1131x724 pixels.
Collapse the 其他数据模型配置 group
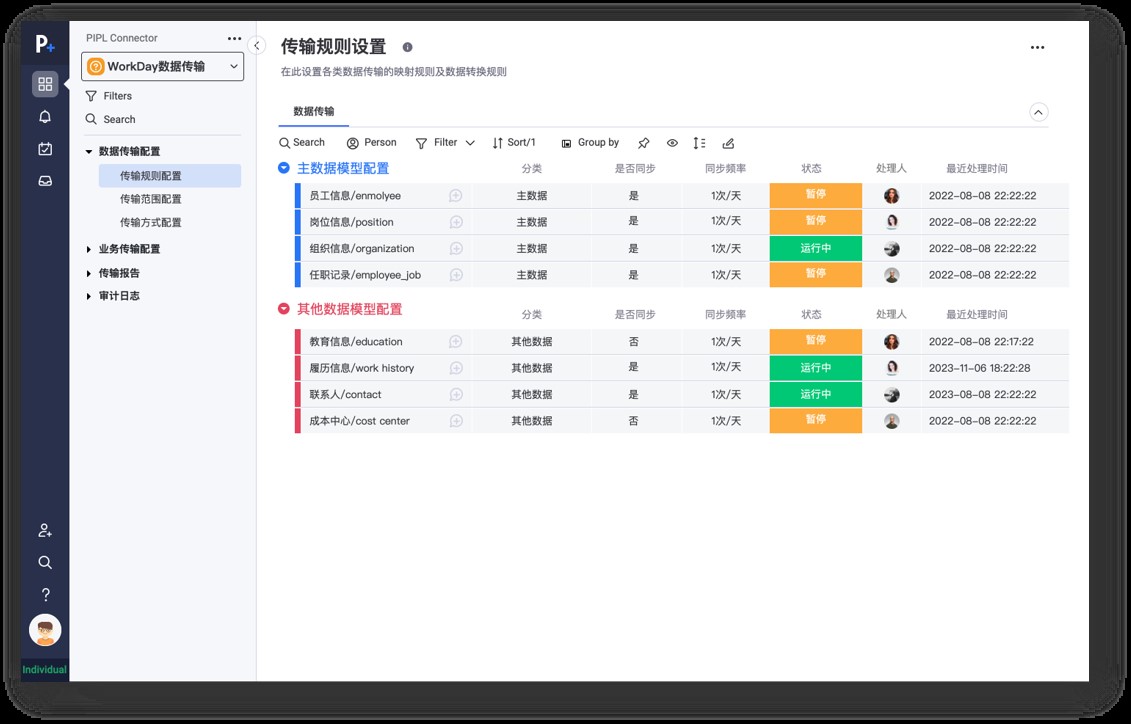[x=284, y=310]
